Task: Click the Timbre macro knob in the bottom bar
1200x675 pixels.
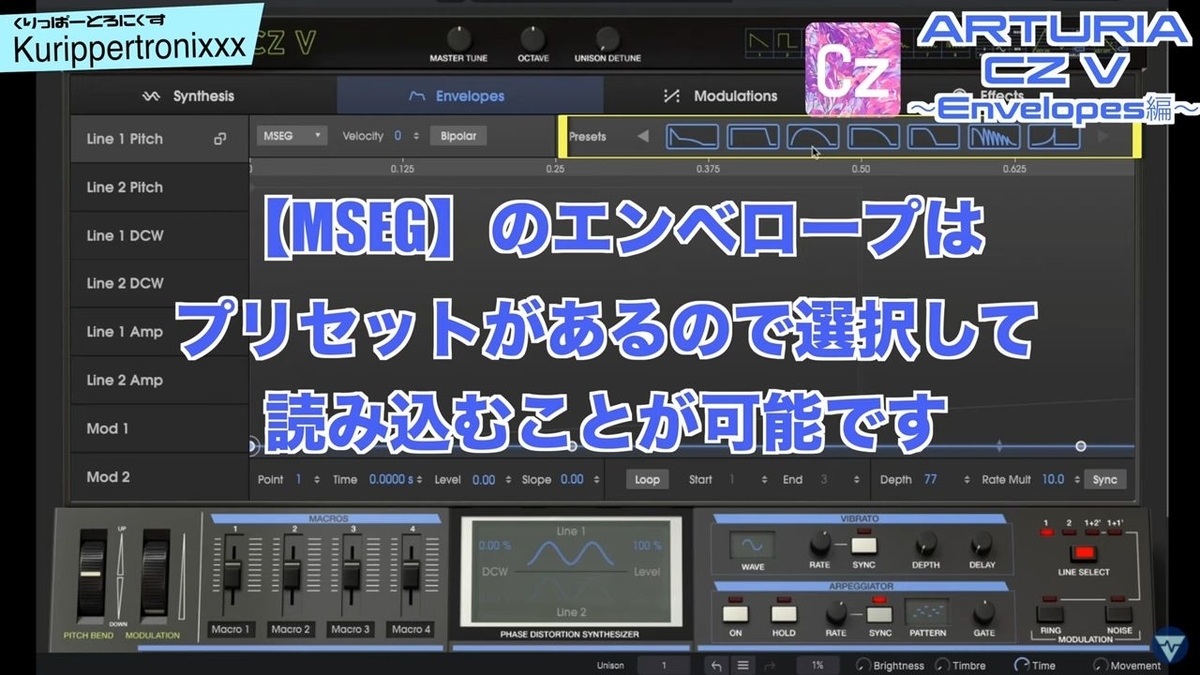Action: pos(941,665)
